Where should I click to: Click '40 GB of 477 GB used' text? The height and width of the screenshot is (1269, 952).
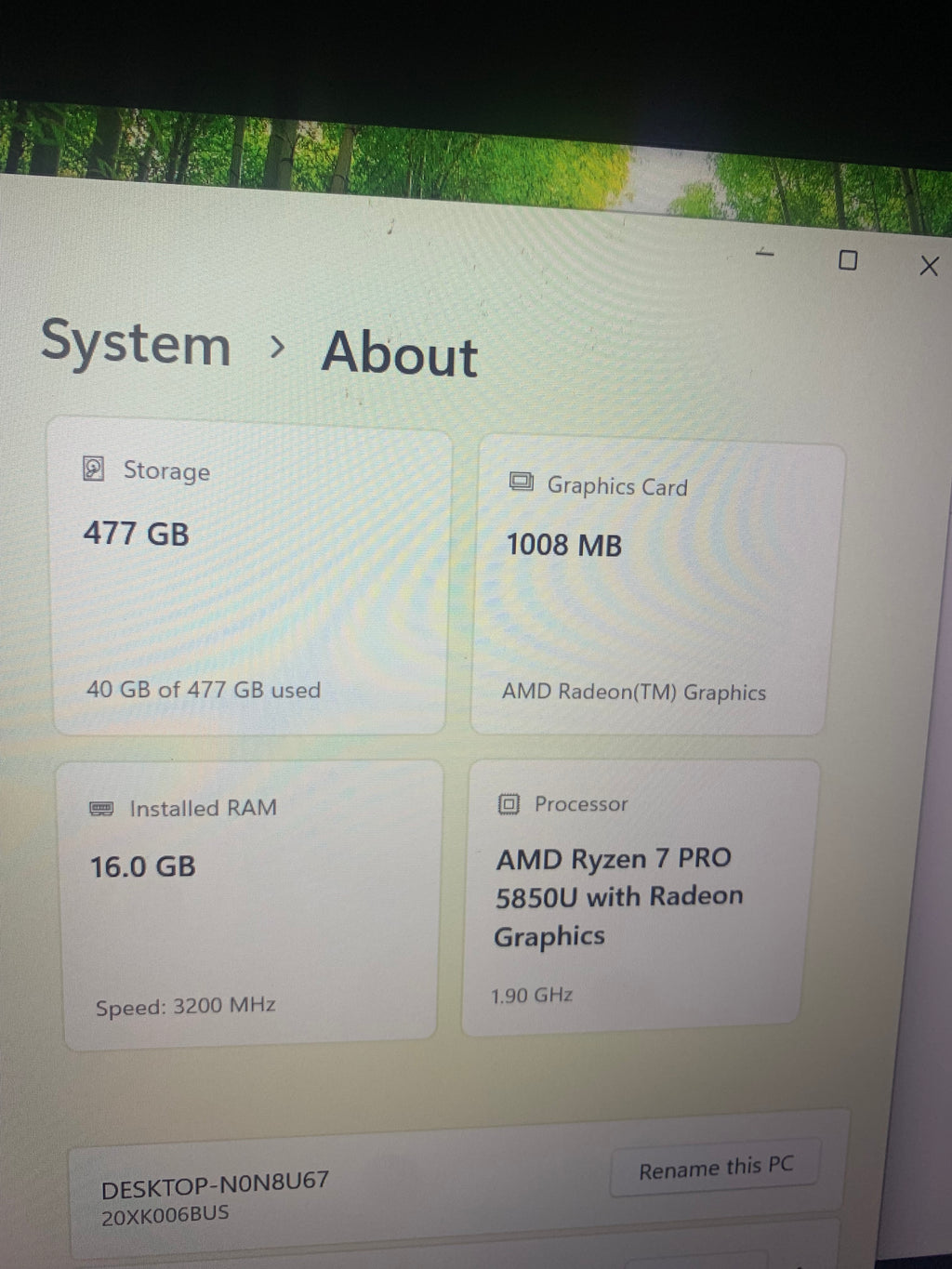point(204,690)
